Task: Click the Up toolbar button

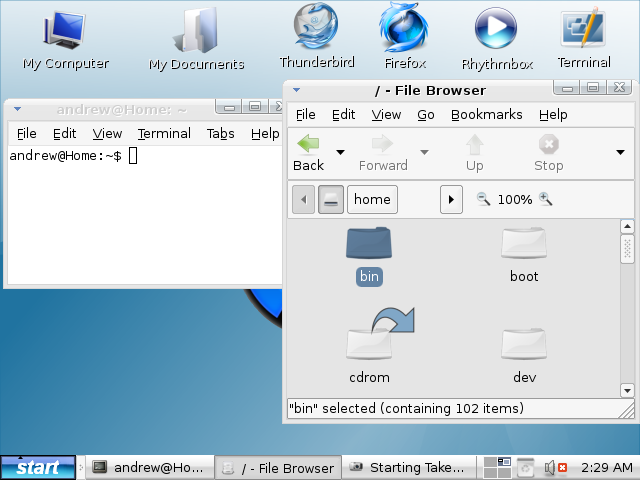Action: 475,153
